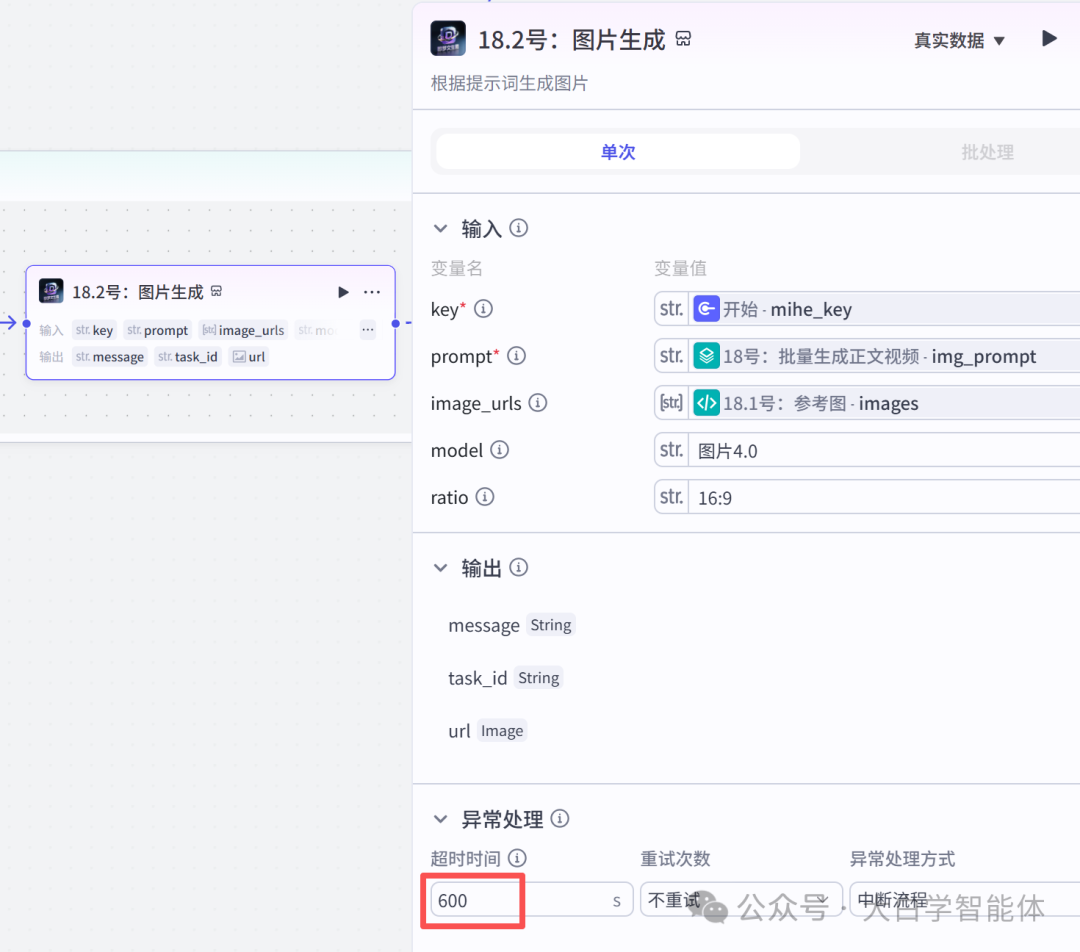Open the str type selector for key

pos(672,309)
